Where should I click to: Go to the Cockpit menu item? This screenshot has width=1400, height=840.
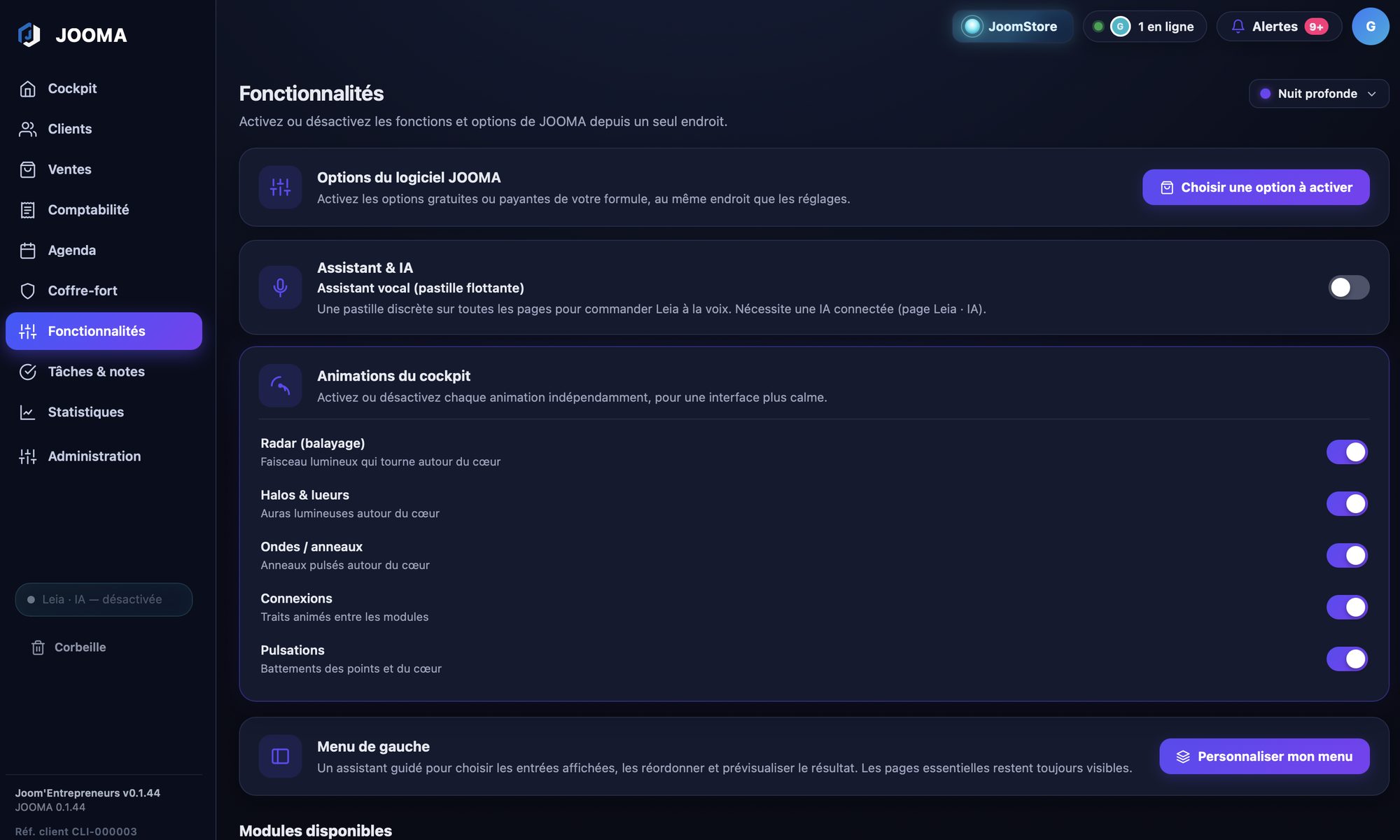[104, 89]
